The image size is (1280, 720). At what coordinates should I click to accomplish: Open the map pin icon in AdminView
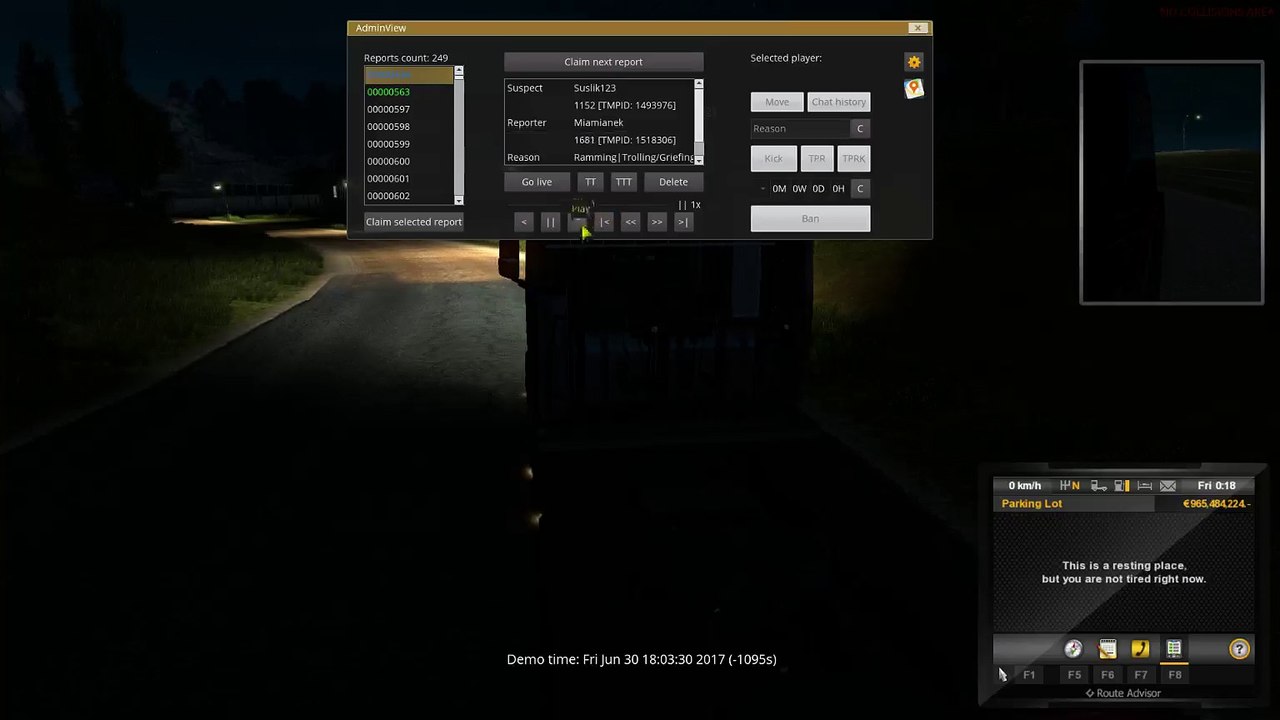pyautogui.click(x=914, y=89)
